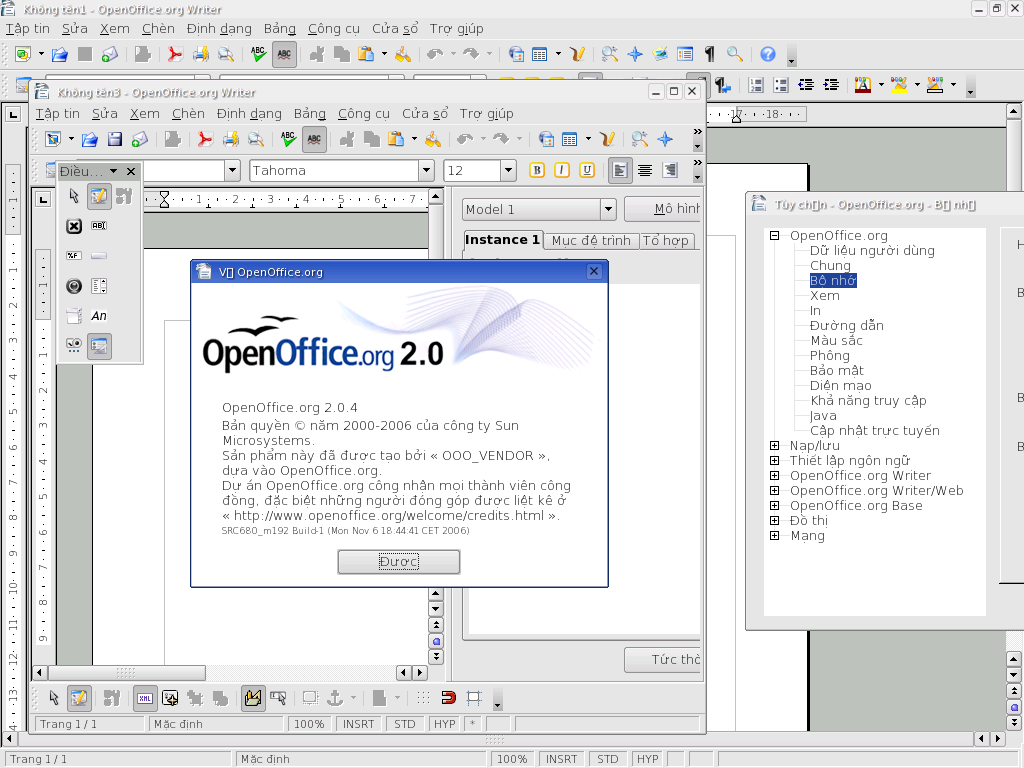Screen dimensions: 1024x768
Task: Toggle Align Left in the Không tên3 window
Action: click(620, 170)
